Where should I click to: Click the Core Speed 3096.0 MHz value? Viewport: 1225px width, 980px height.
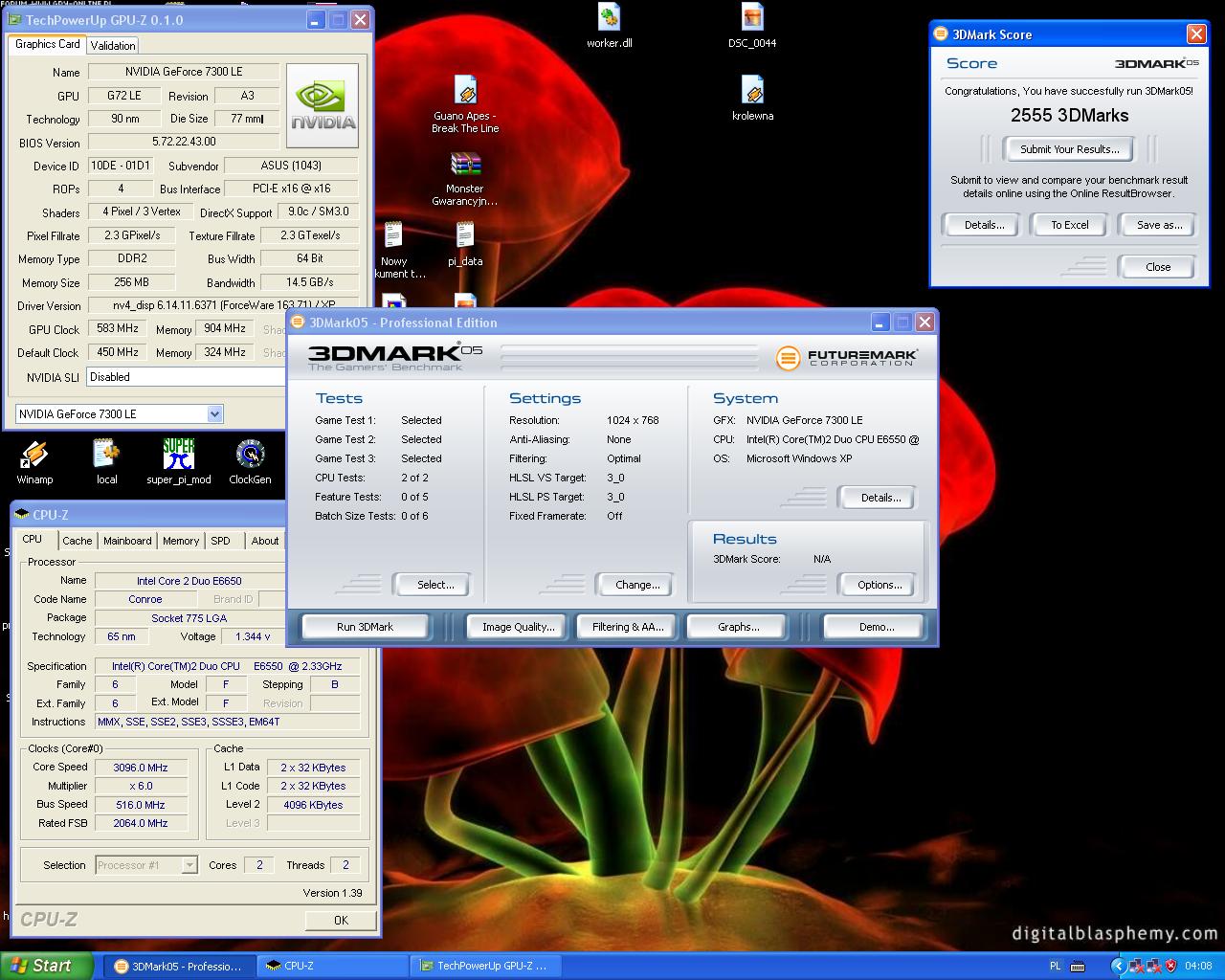click(x=141, y=768)
